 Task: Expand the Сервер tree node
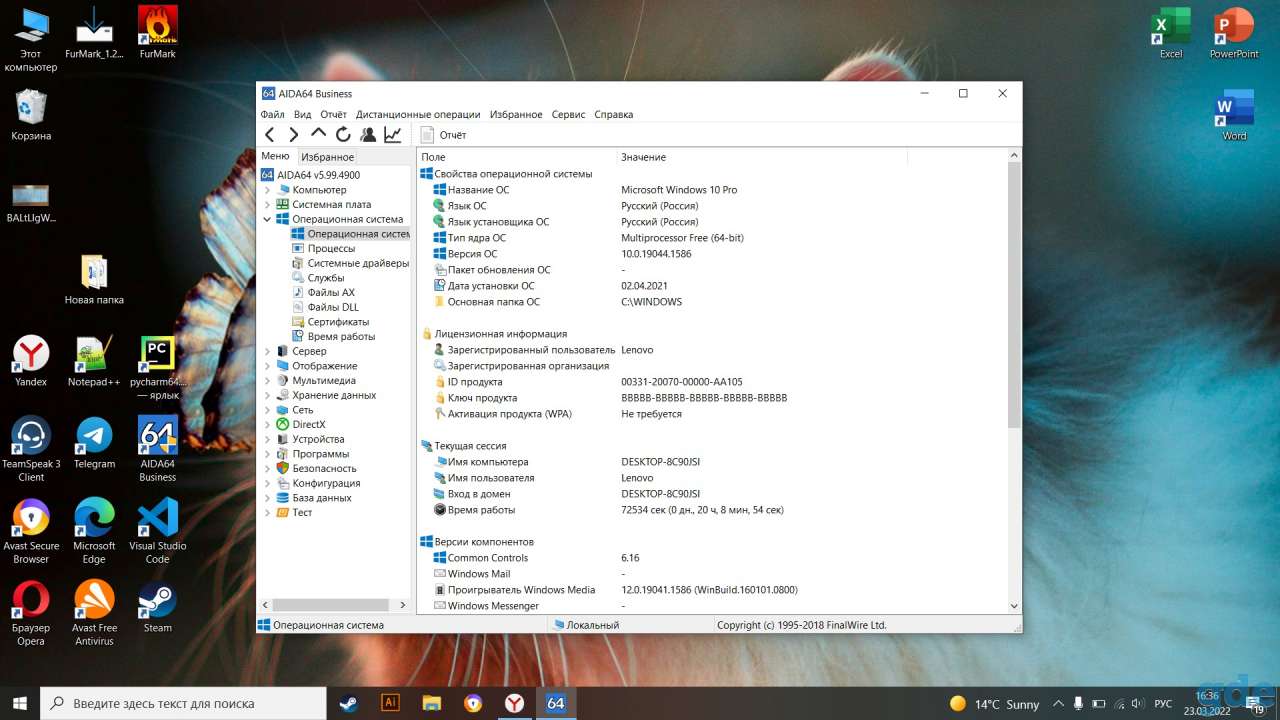[267, 351]
